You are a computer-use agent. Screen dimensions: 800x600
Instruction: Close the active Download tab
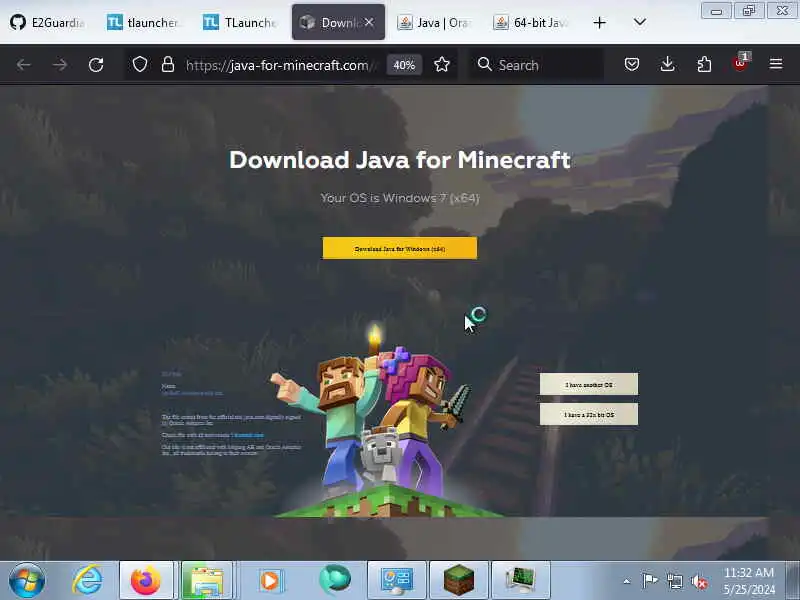point(369,22)
